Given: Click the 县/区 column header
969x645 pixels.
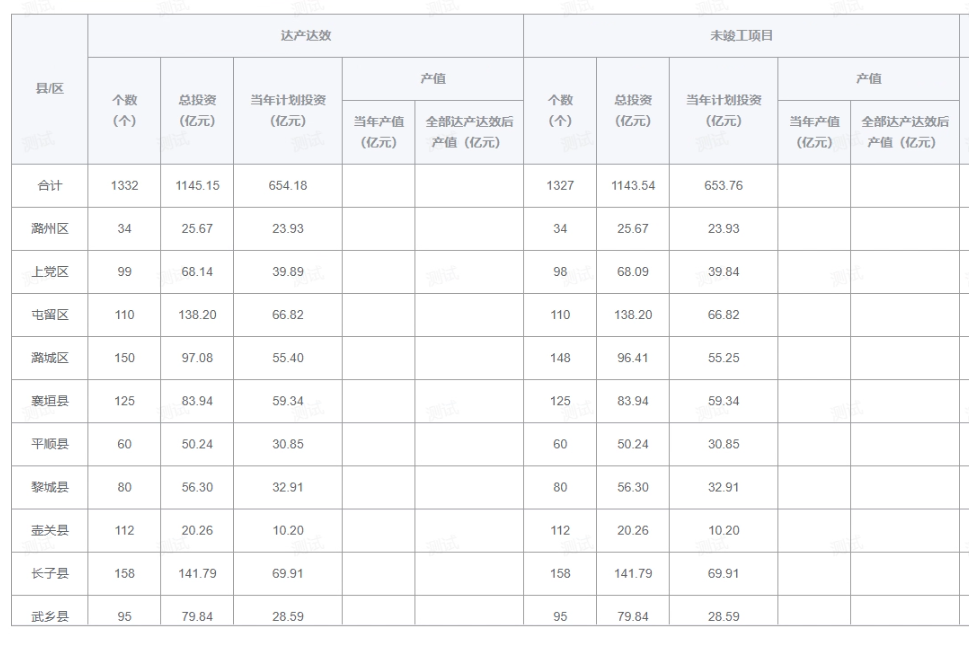Looking at the screenshot, I should pyautogui.click(x=49, y=89).
